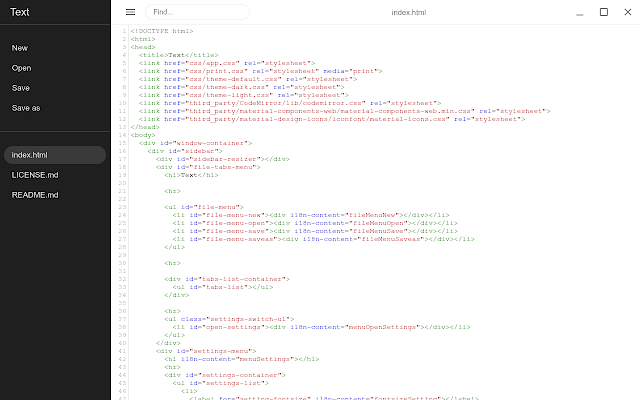Screen dimensions: 640x400
Task: Click the settings-container div line
Action: click(x=224, y=375)
